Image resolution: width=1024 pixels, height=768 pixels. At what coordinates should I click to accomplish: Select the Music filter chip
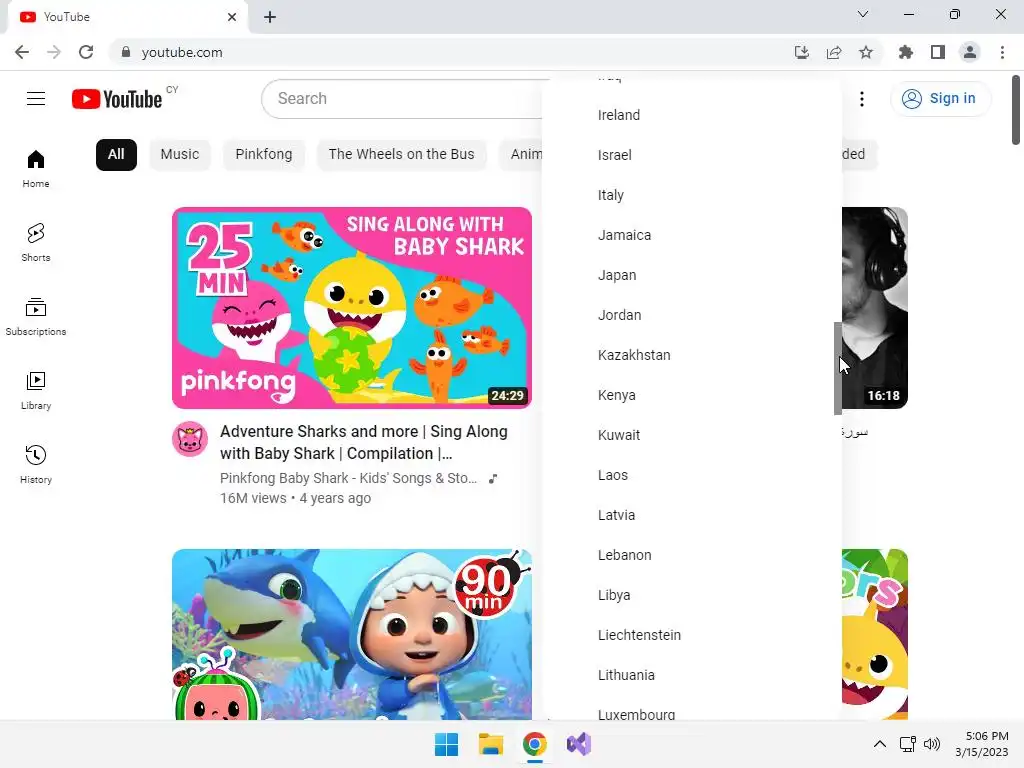click(x=180, y=155)
